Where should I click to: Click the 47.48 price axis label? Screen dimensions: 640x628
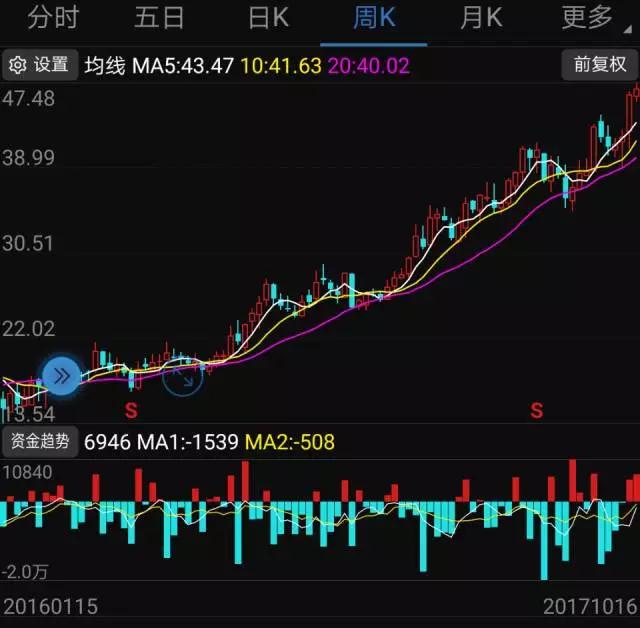click(28, 99)
